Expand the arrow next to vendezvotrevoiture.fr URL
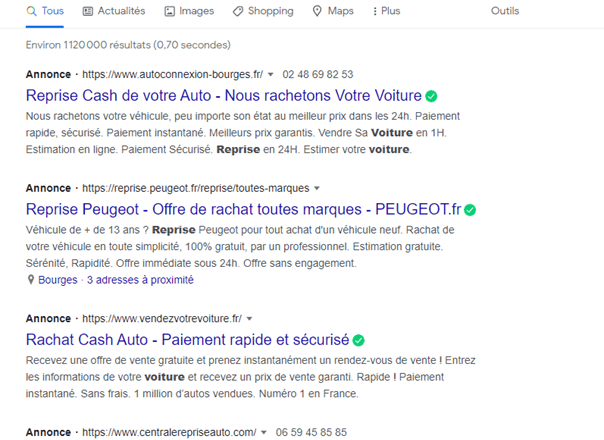 [x=249, y=319]
